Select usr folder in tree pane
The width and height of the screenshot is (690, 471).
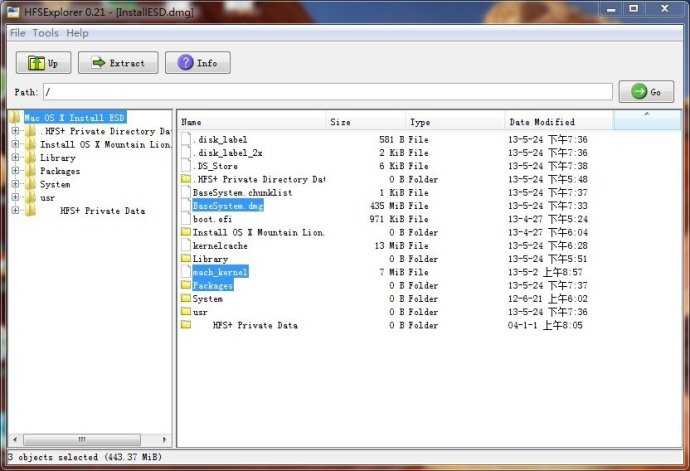point(48,198)
